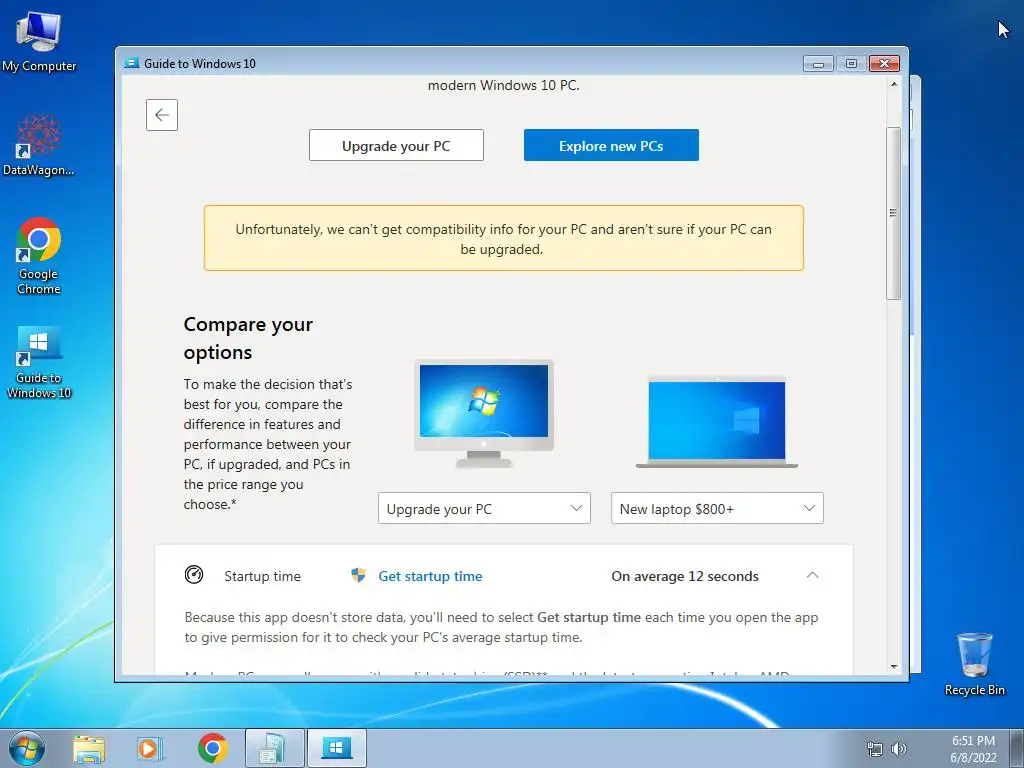The image size is (1024, 768).
Task: Click the network icon in the system tray
Action: pyautogui.click(x=874, y=749)
